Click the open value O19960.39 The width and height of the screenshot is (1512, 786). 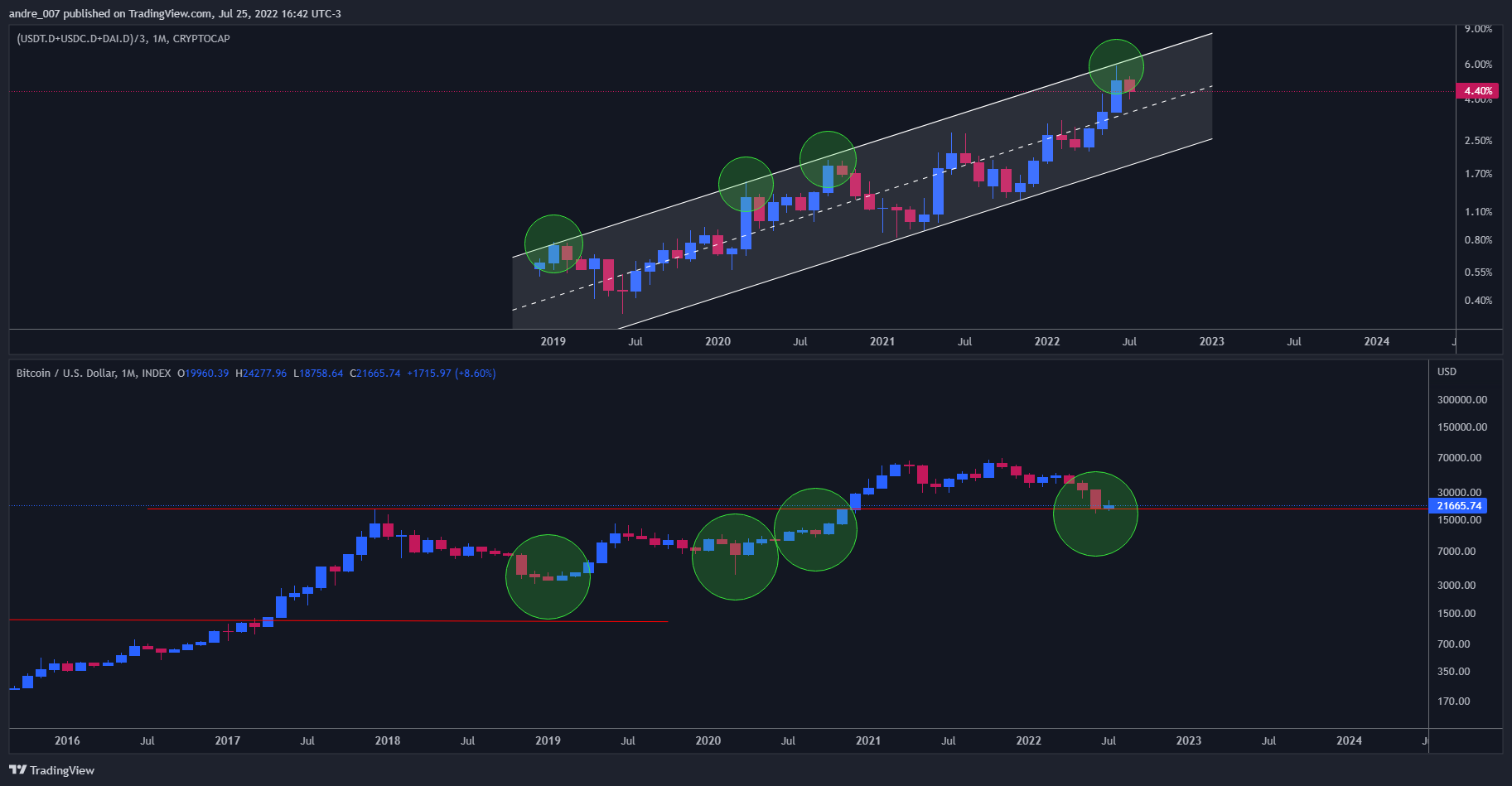[x=203, y=373]
